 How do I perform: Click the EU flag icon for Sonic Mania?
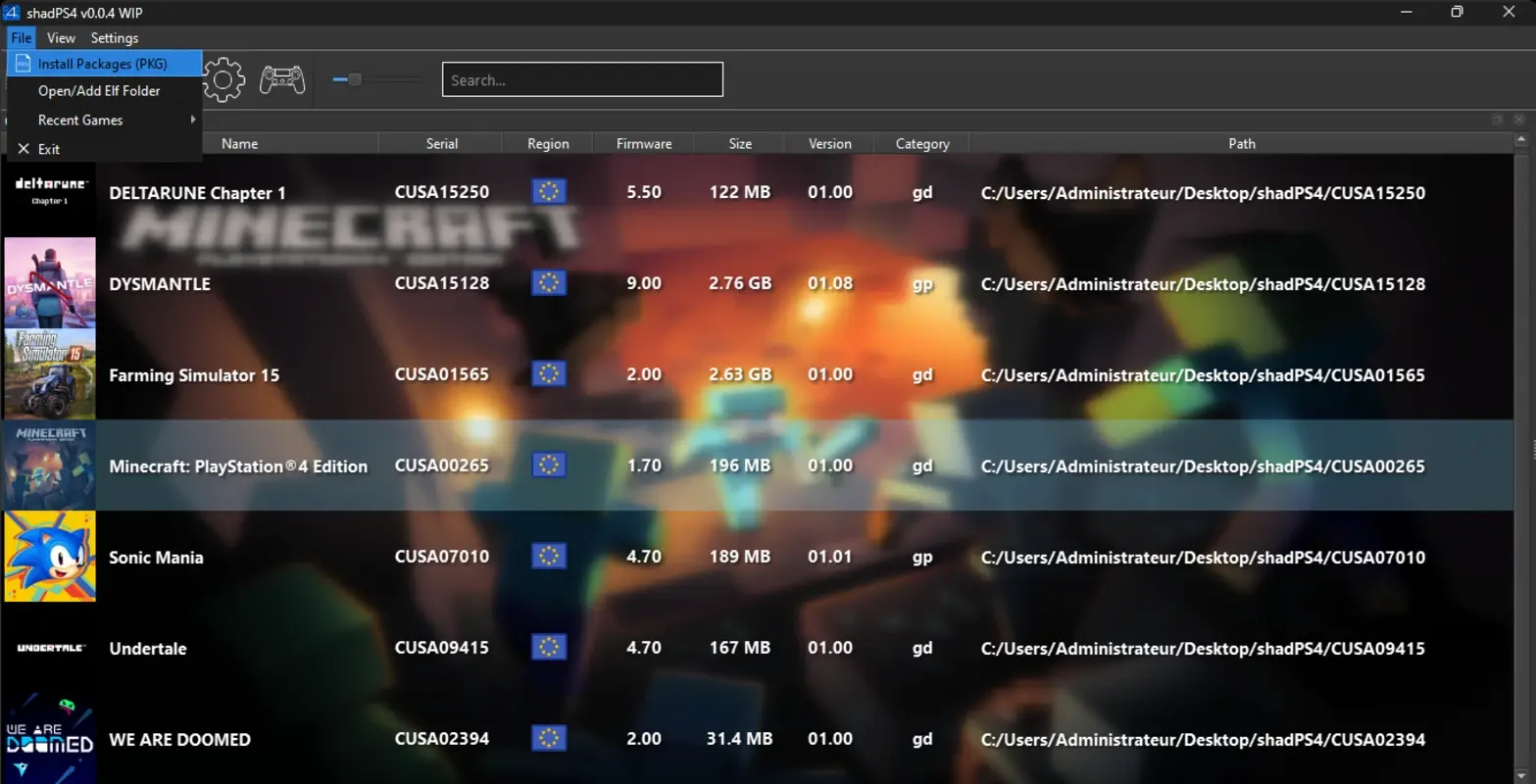(548, 556)
